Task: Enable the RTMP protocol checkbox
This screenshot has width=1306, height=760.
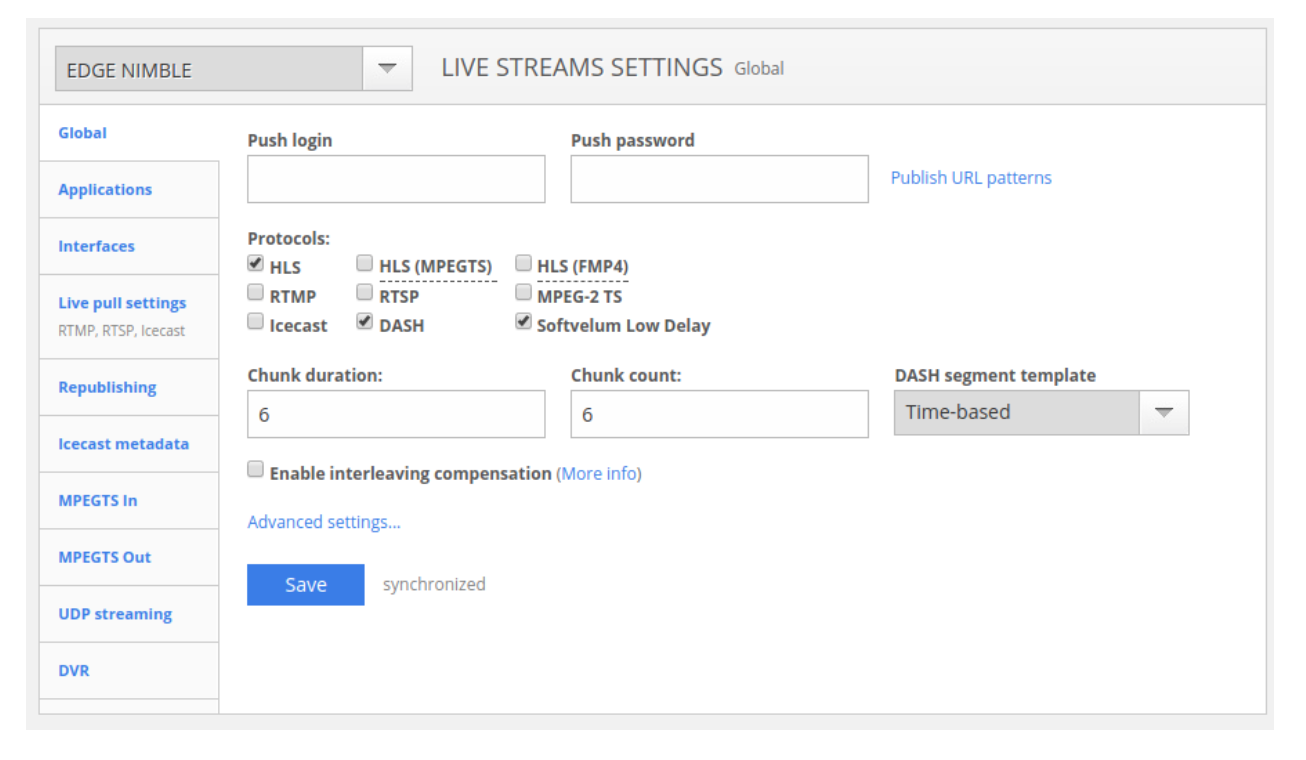Action: point(256,294)
